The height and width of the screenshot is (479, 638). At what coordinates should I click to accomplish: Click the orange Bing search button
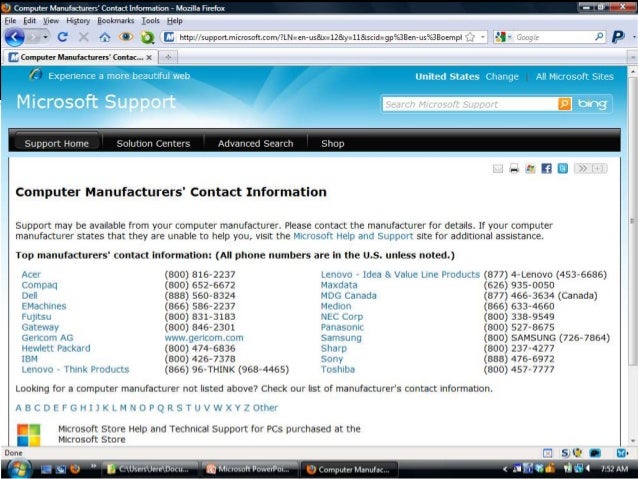pyautogui.click(x=564, y=104)
